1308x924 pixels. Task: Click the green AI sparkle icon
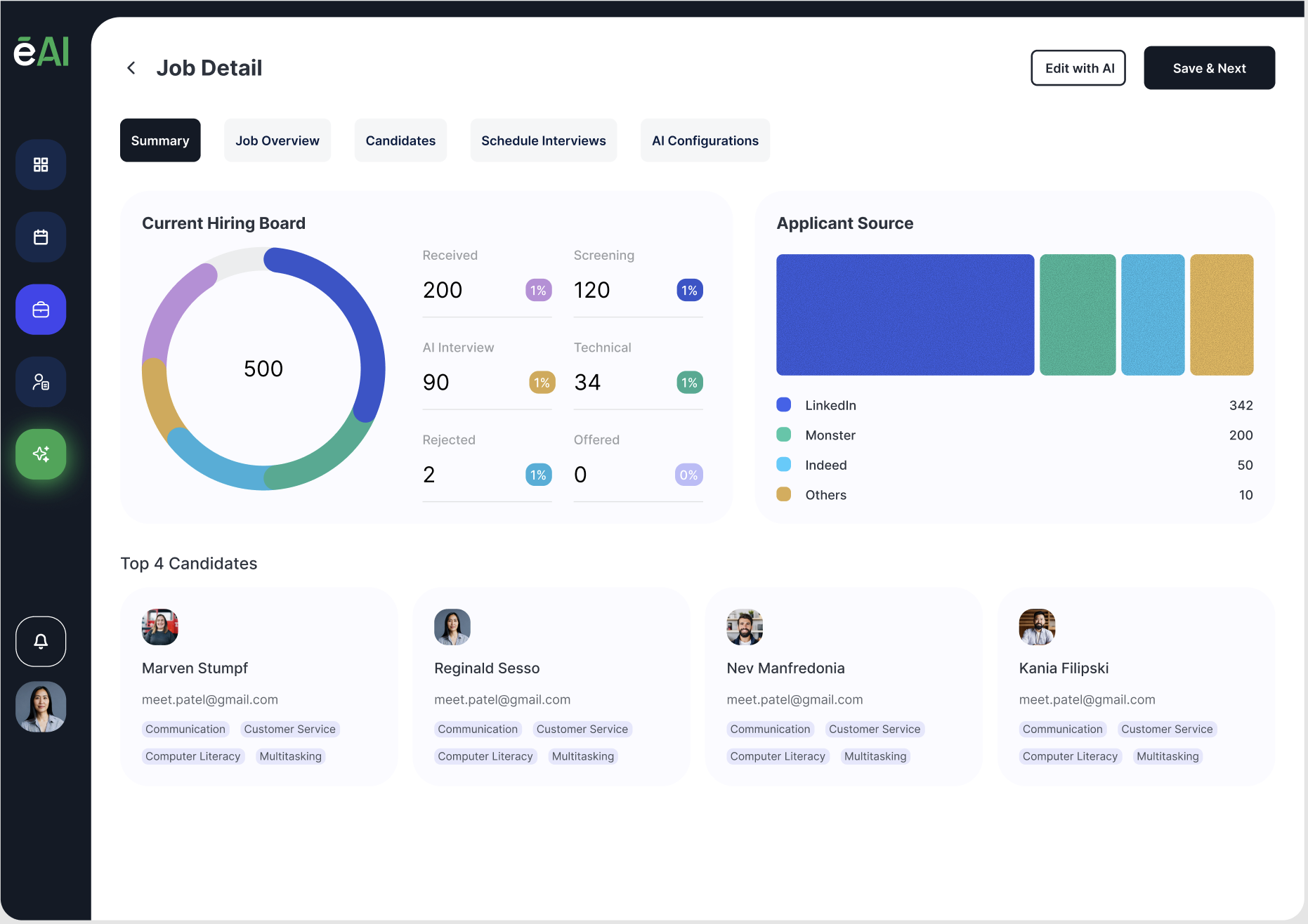pos(41,454)
